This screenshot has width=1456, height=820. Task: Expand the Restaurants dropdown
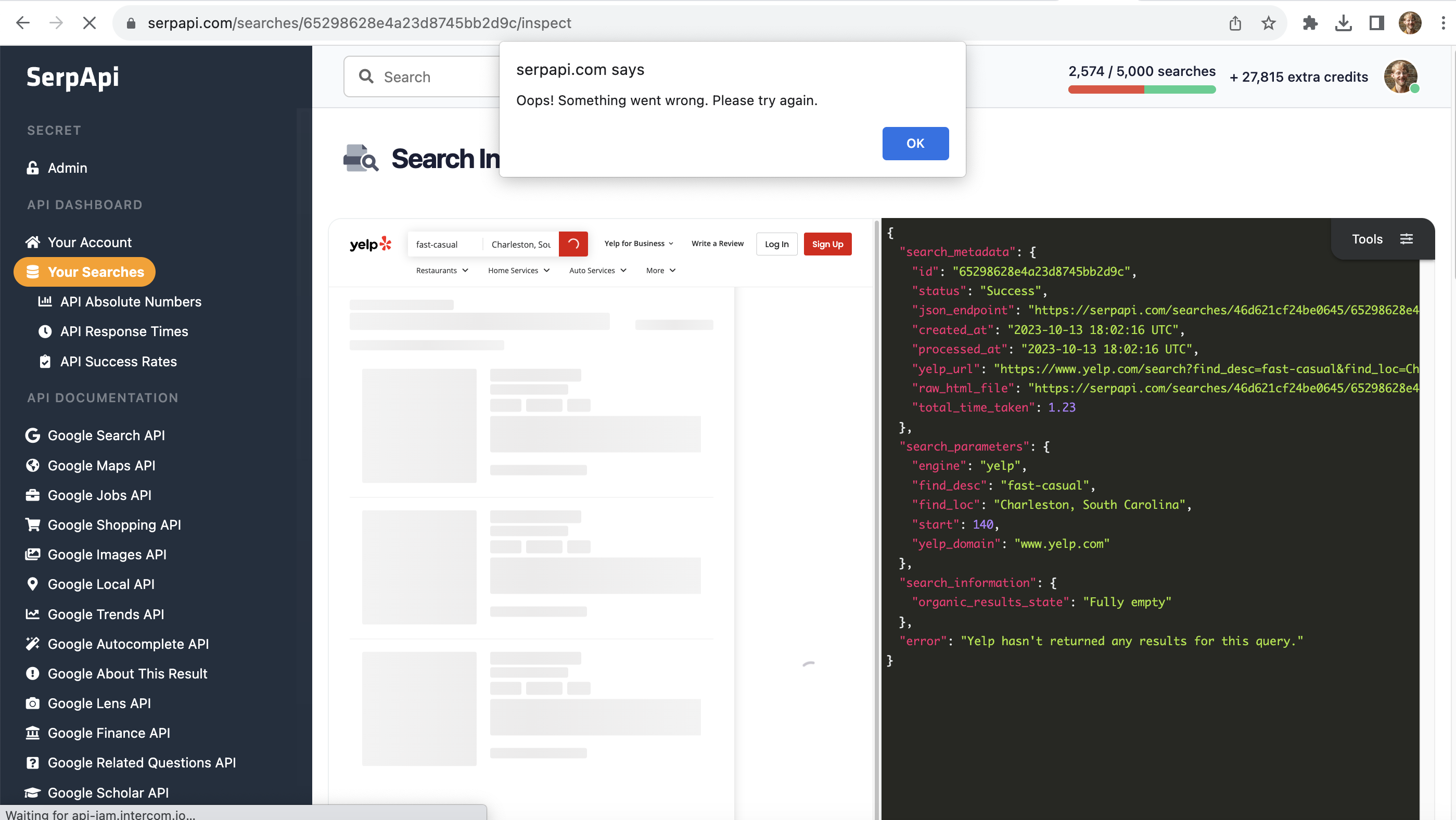pyautogui.click(x=441, y=270)
